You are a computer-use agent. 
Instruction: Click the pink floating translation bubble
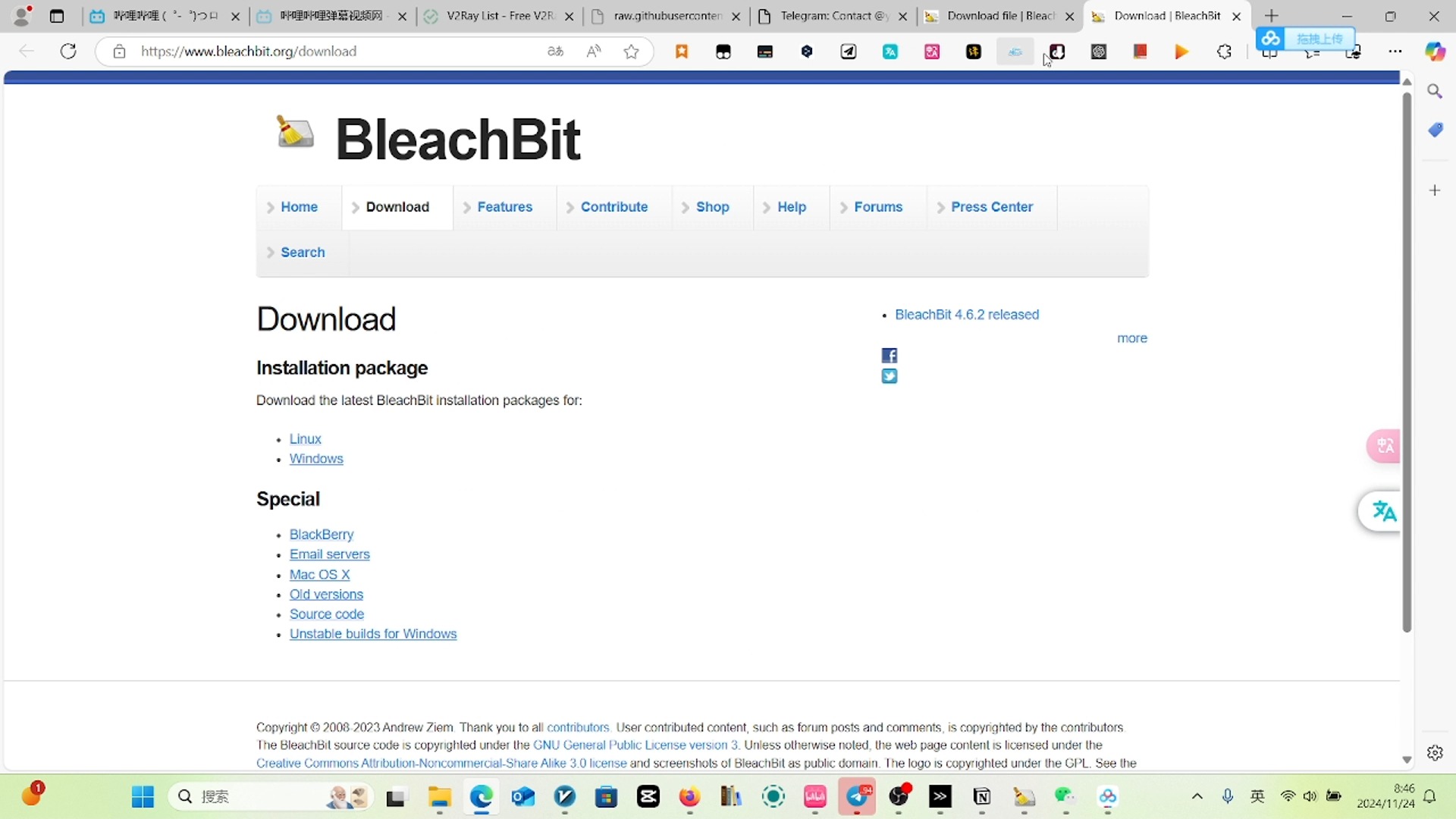coord(1384,446)
